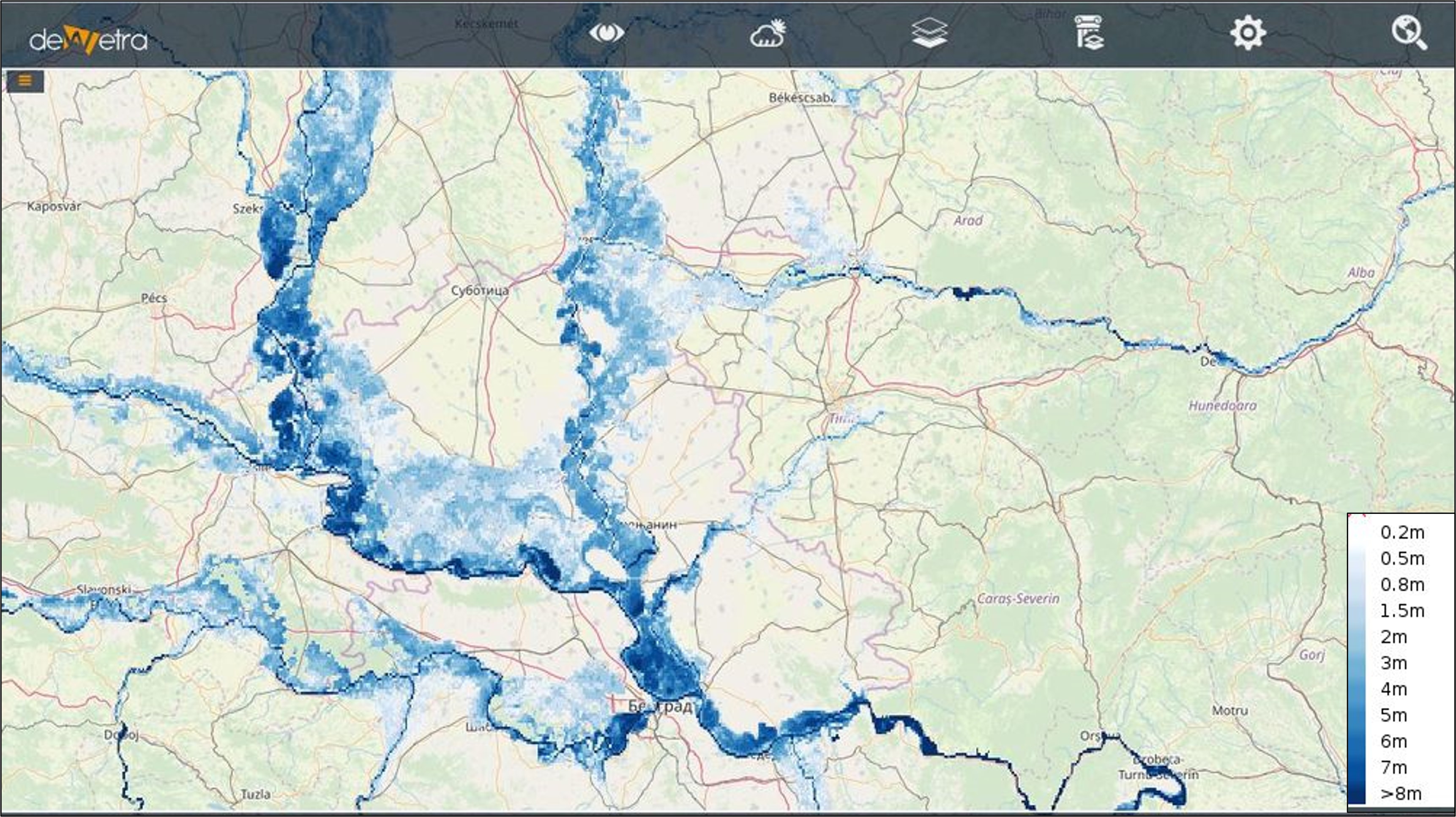The height and width of the screenshot is (817, 1456).
Task: Click the Arad region label
Action: coord(968,221)
